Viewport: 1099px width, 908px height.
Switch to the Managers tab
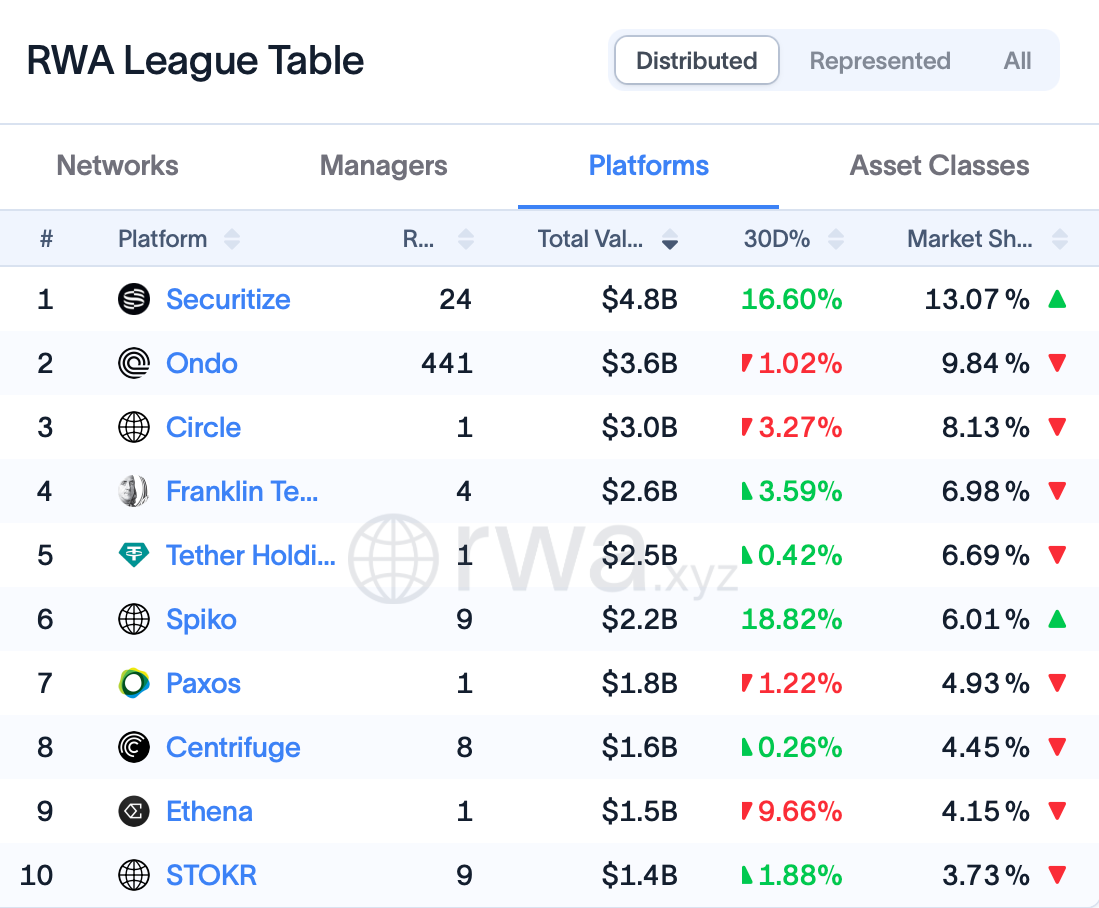point(383,165)
